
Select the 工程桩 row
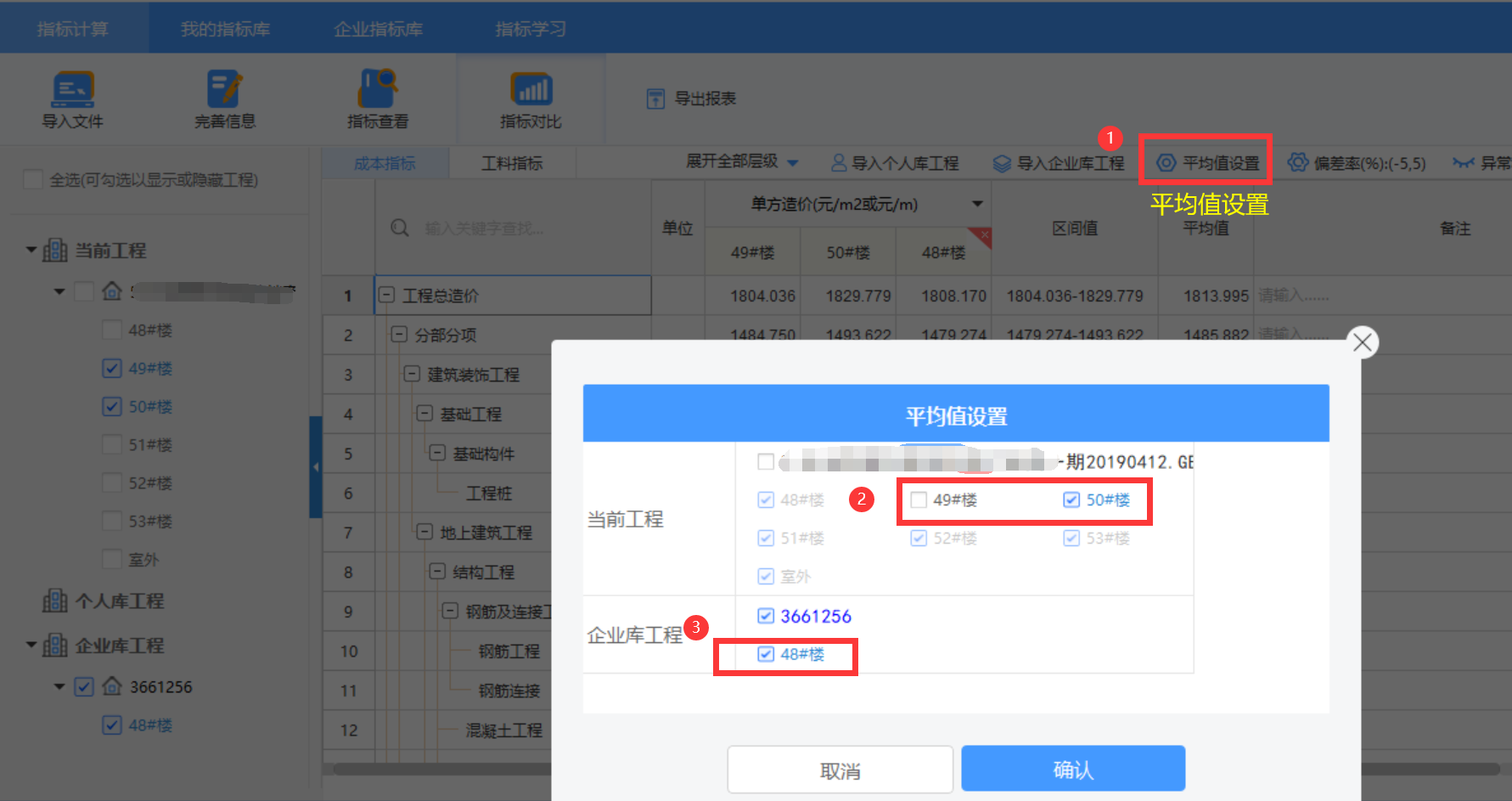click(489, 493)
